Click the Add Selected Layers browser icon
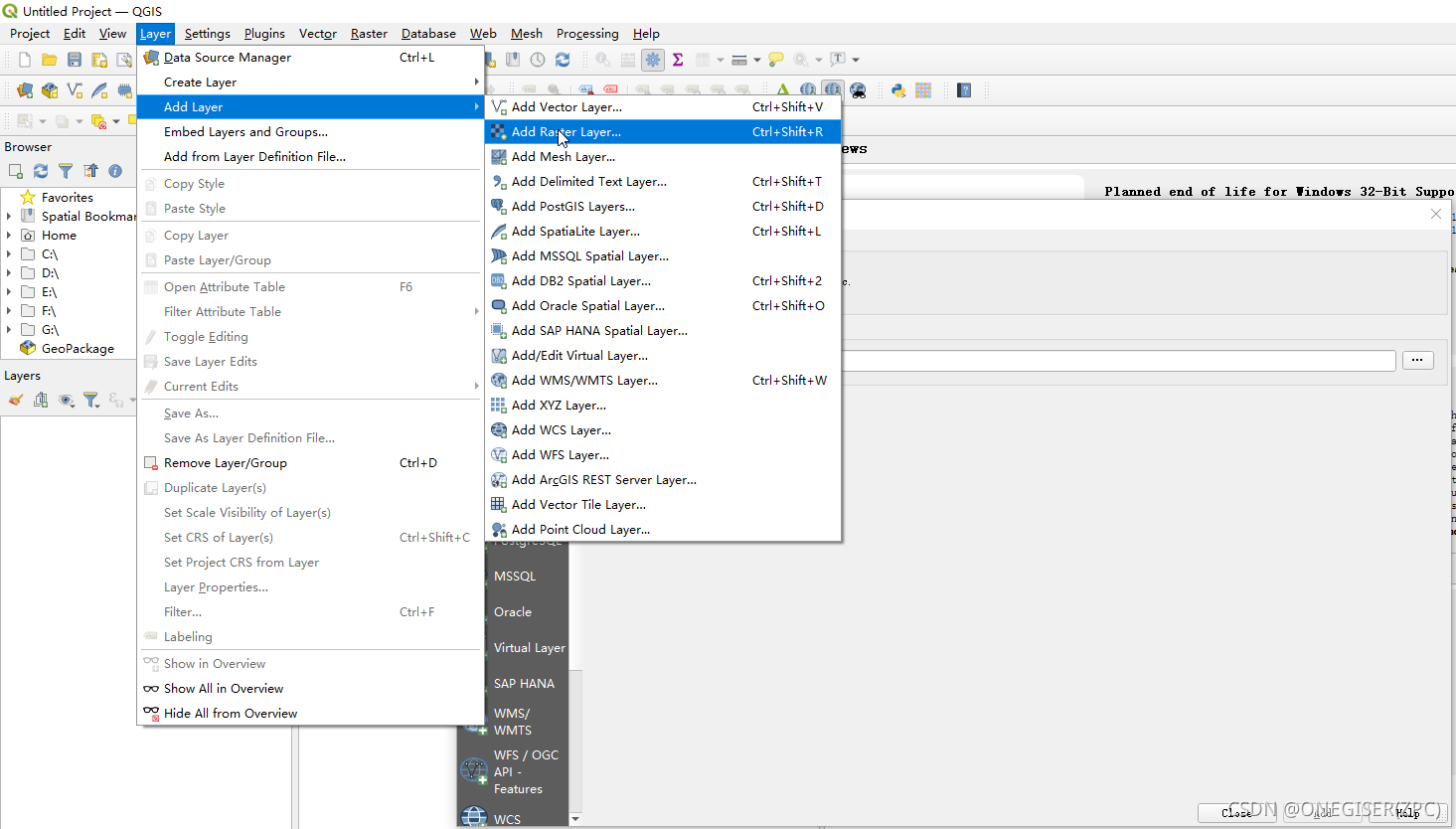1456x829 pixels. tap(16, 171)
